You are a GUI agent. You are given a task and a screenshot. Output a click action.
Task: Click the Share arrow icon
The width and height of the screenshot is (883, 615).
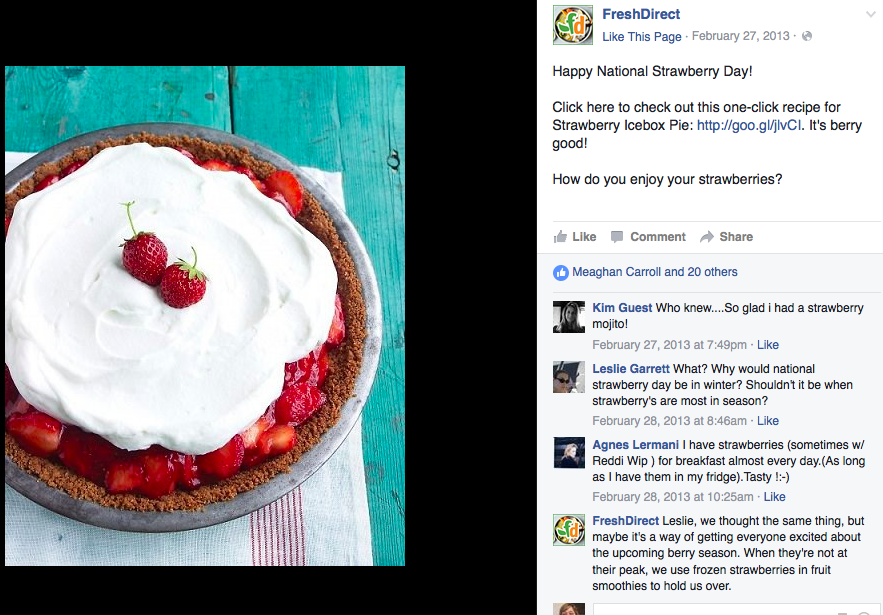[707, 237]
